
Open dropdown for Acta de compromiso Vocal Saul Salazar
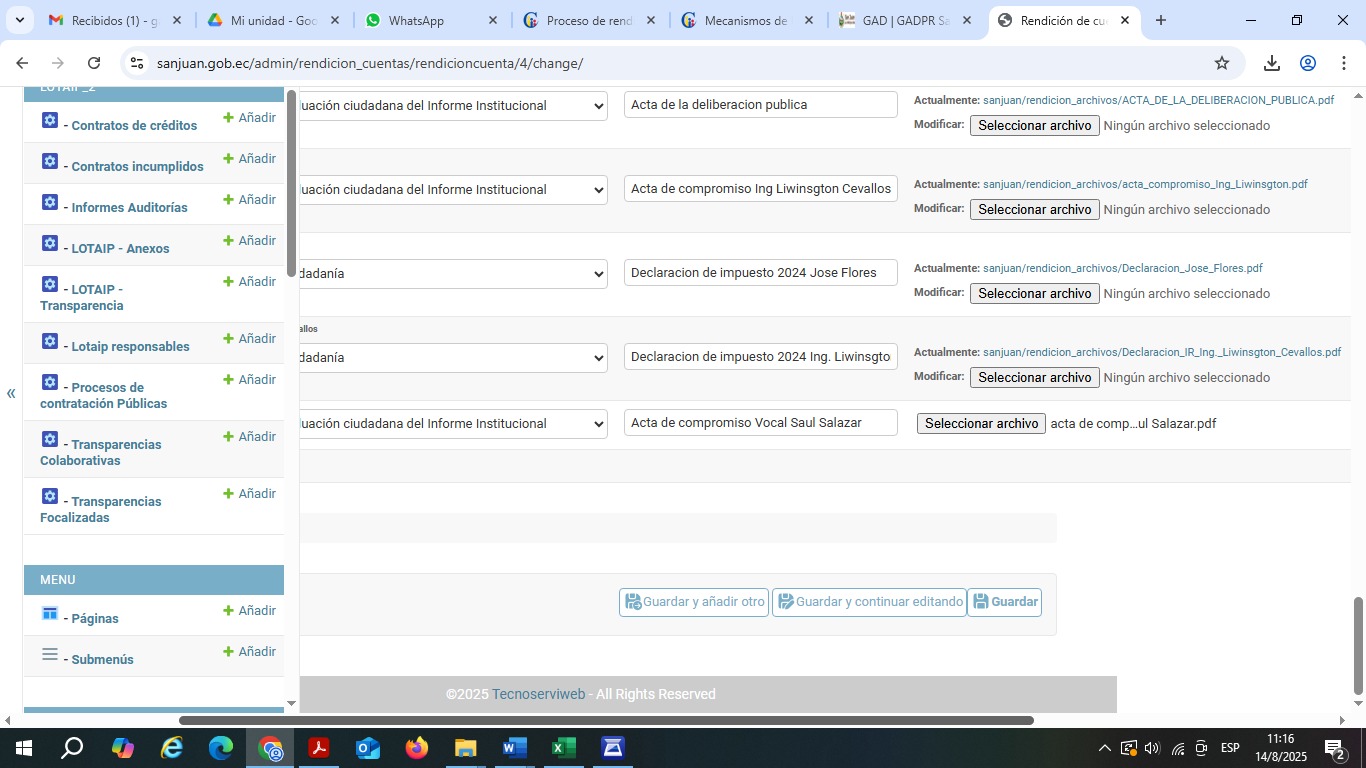[598, 424]
